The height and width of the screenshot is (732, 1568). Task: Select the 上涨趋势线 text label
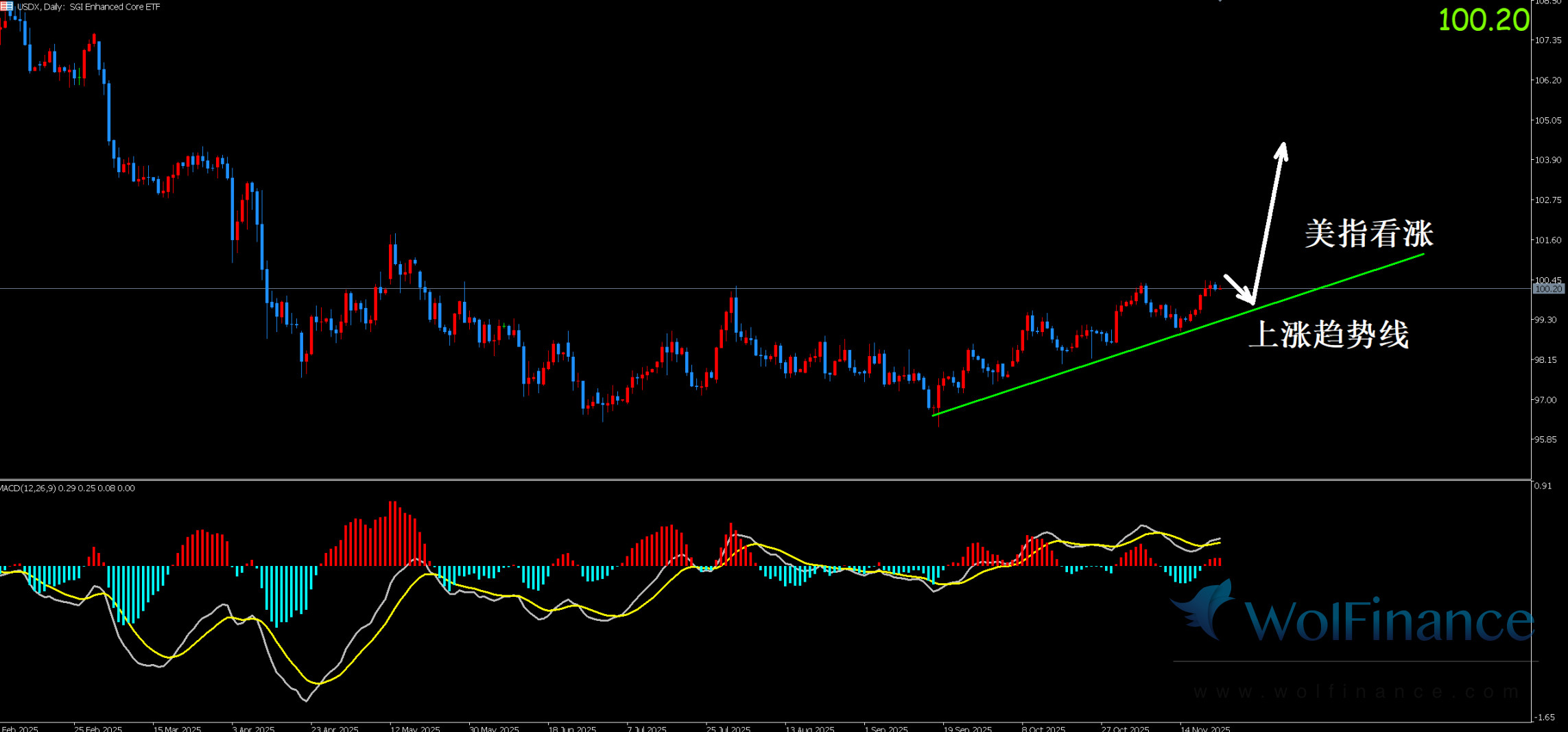point(1329,335)
